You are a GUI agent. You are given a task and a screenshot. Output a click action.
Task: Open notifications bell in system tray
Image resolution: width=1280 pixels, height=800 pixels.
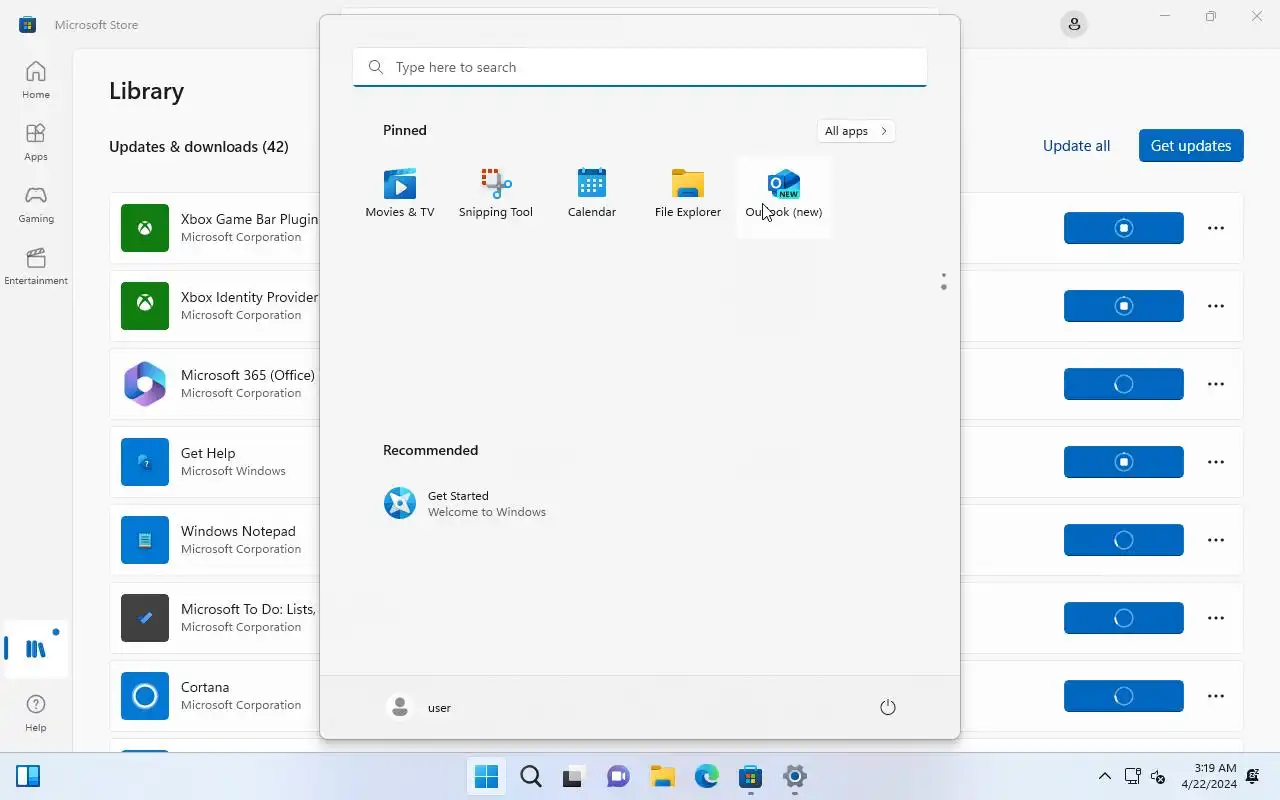(x=1253, y=776)
